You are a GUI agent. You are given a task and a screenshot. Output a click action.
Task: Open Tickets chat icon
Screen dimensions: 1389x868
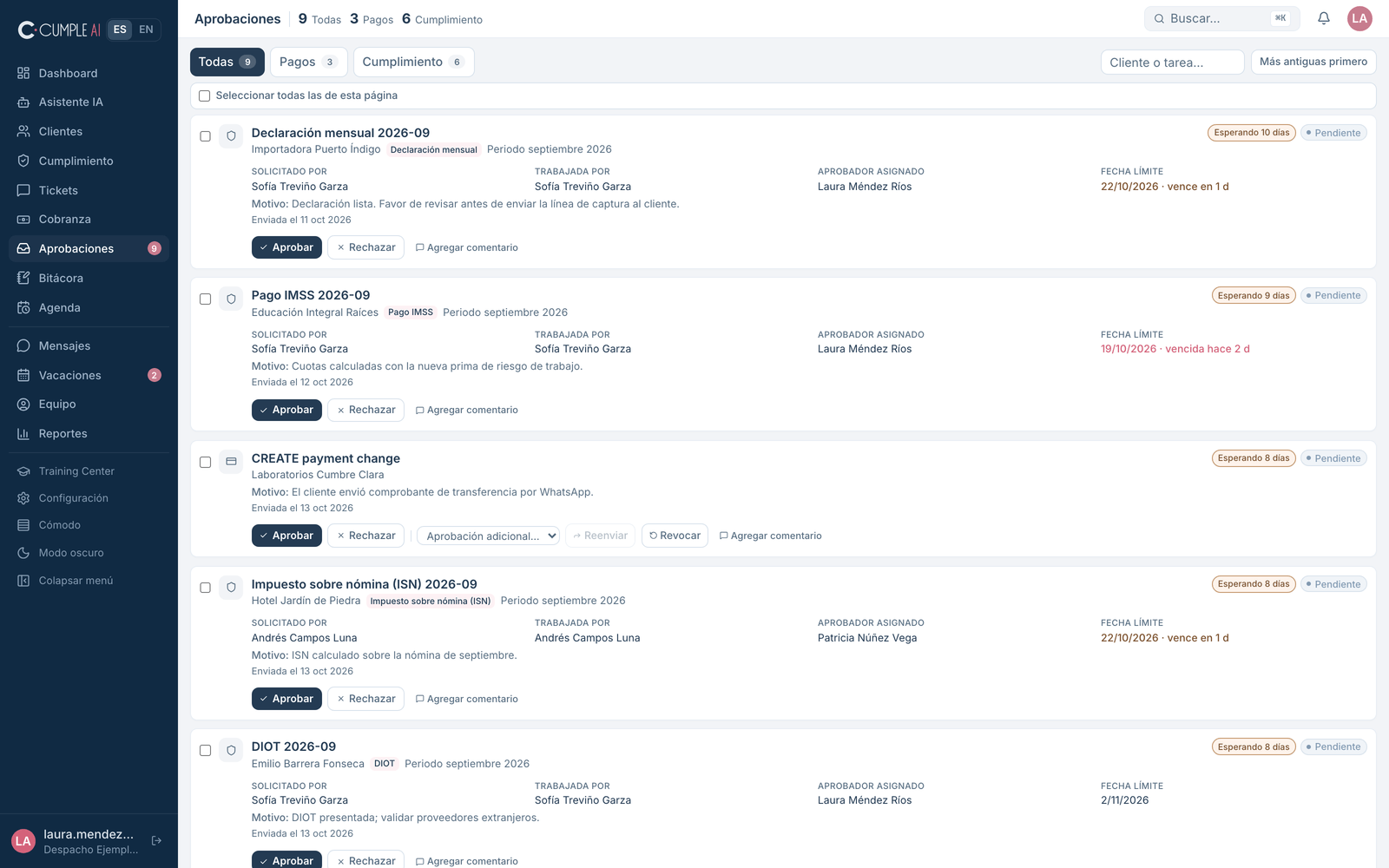click(x=23, y=190)
